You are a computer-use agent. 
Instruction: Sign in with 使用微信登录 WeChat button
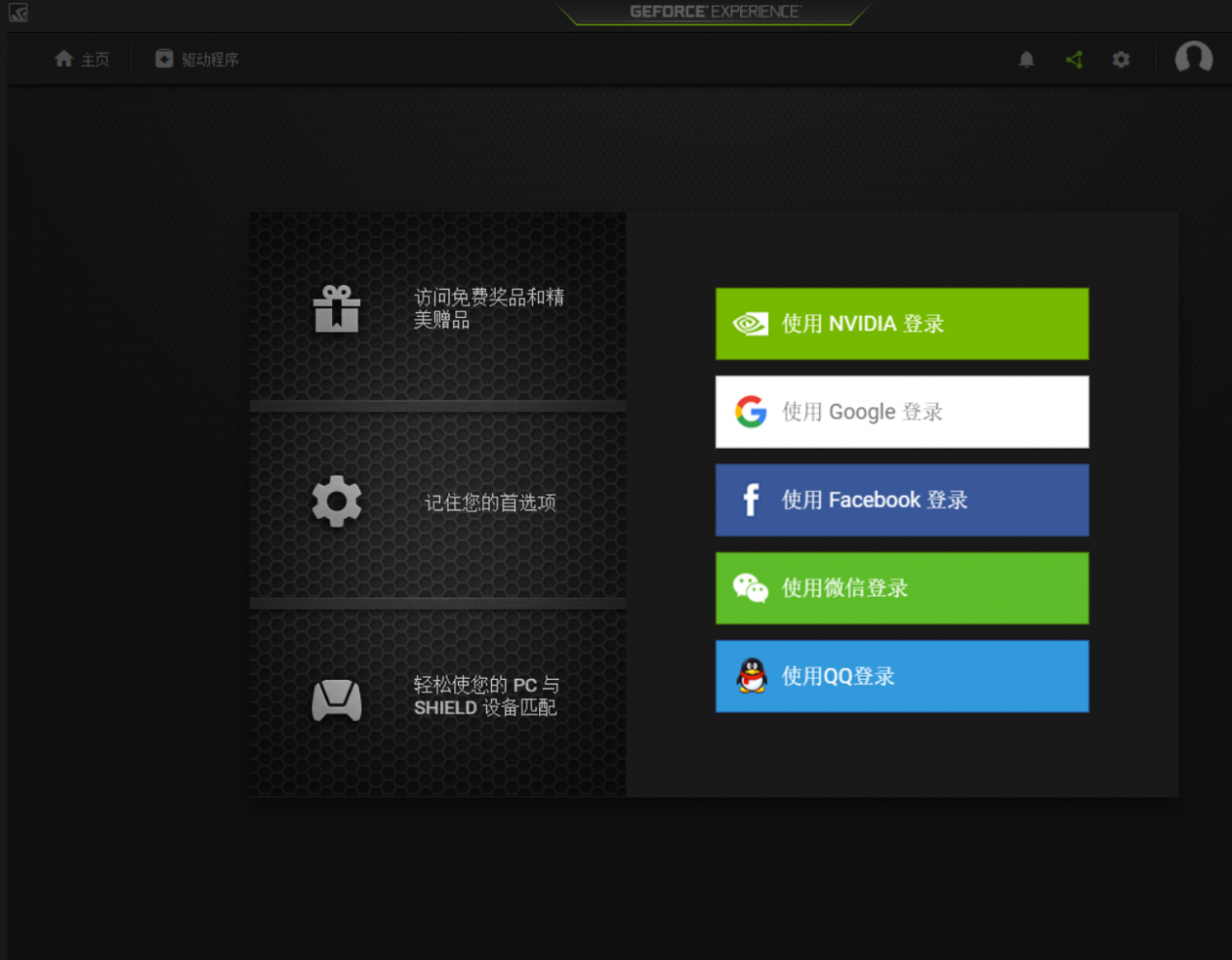(902, 588)
